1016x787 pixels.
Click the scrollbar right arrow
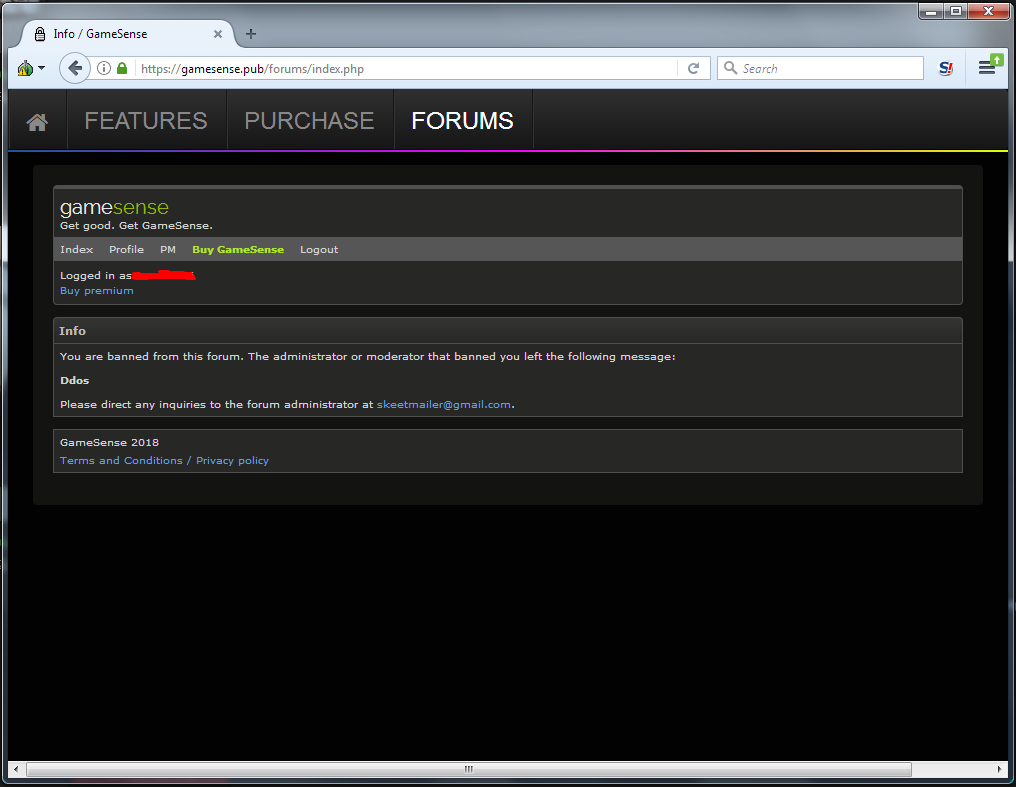click(999, 769)
